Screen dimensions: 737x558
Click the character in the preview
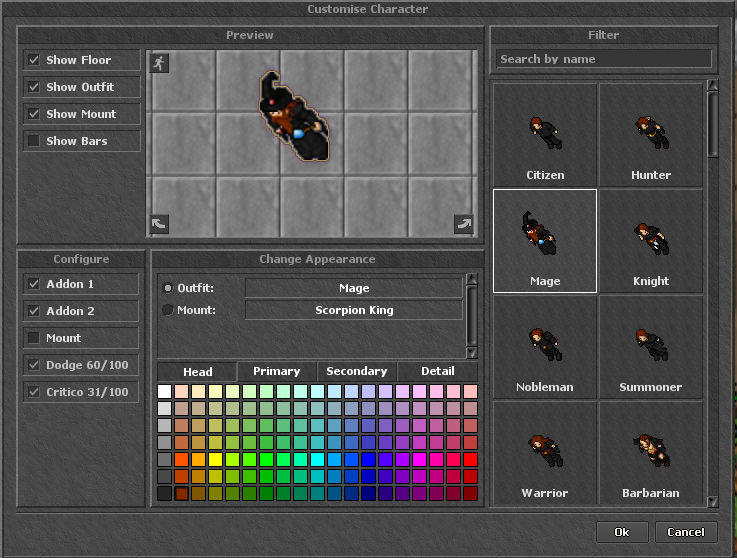click(x=293, y=118)
